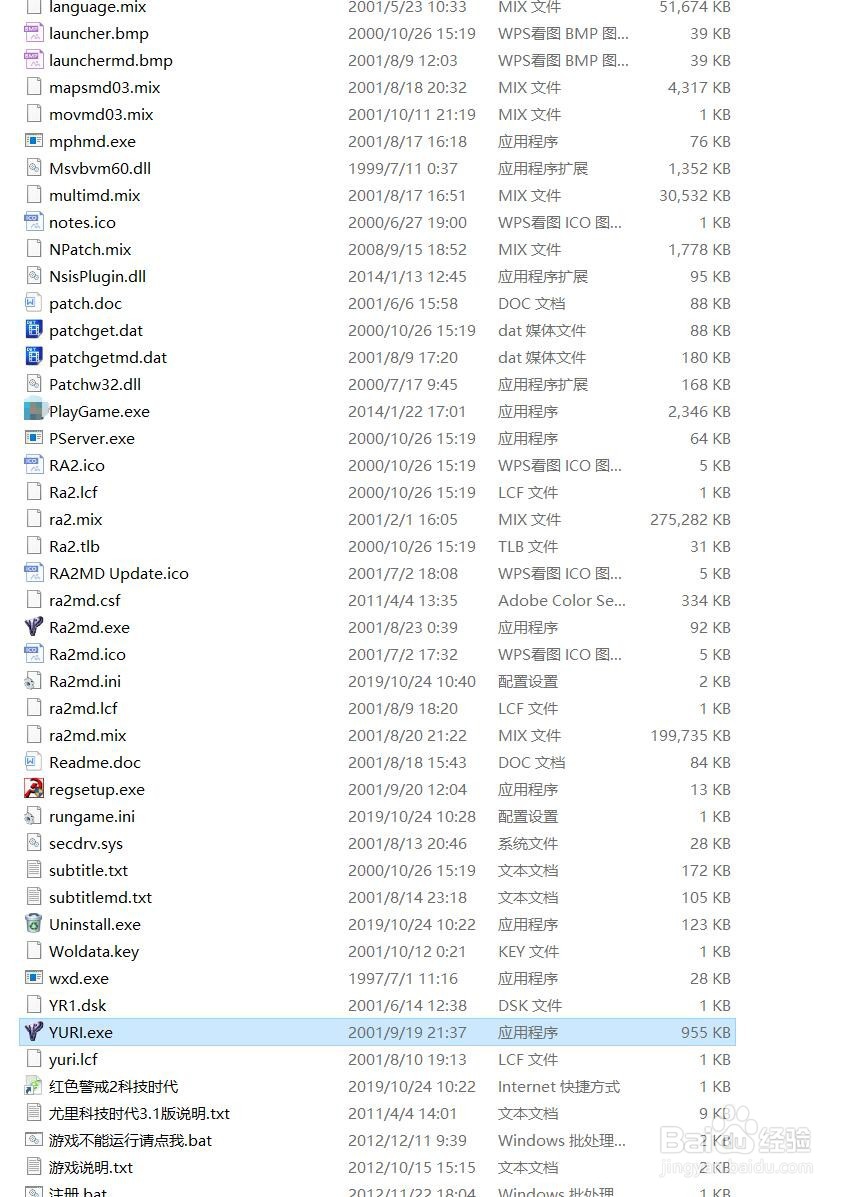Click the patch.doc document icon
860x1197 pixels.
click(34, 303)
